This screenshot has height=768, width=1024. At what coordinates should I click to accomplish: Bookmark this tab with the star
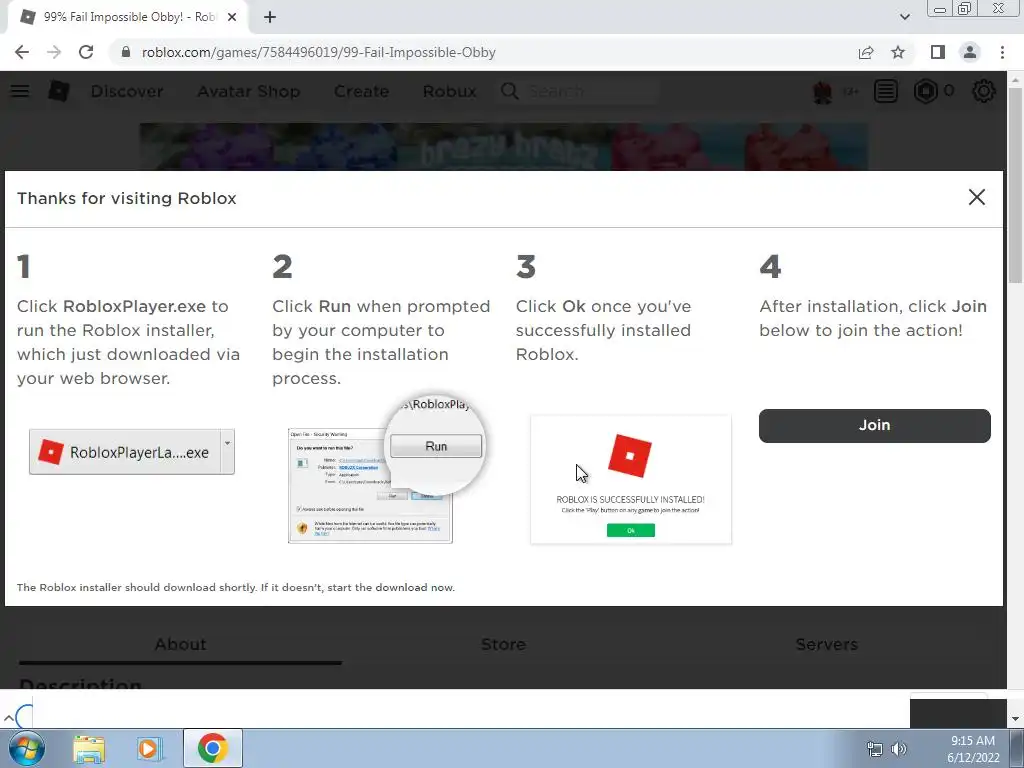(x=898, y=52)
